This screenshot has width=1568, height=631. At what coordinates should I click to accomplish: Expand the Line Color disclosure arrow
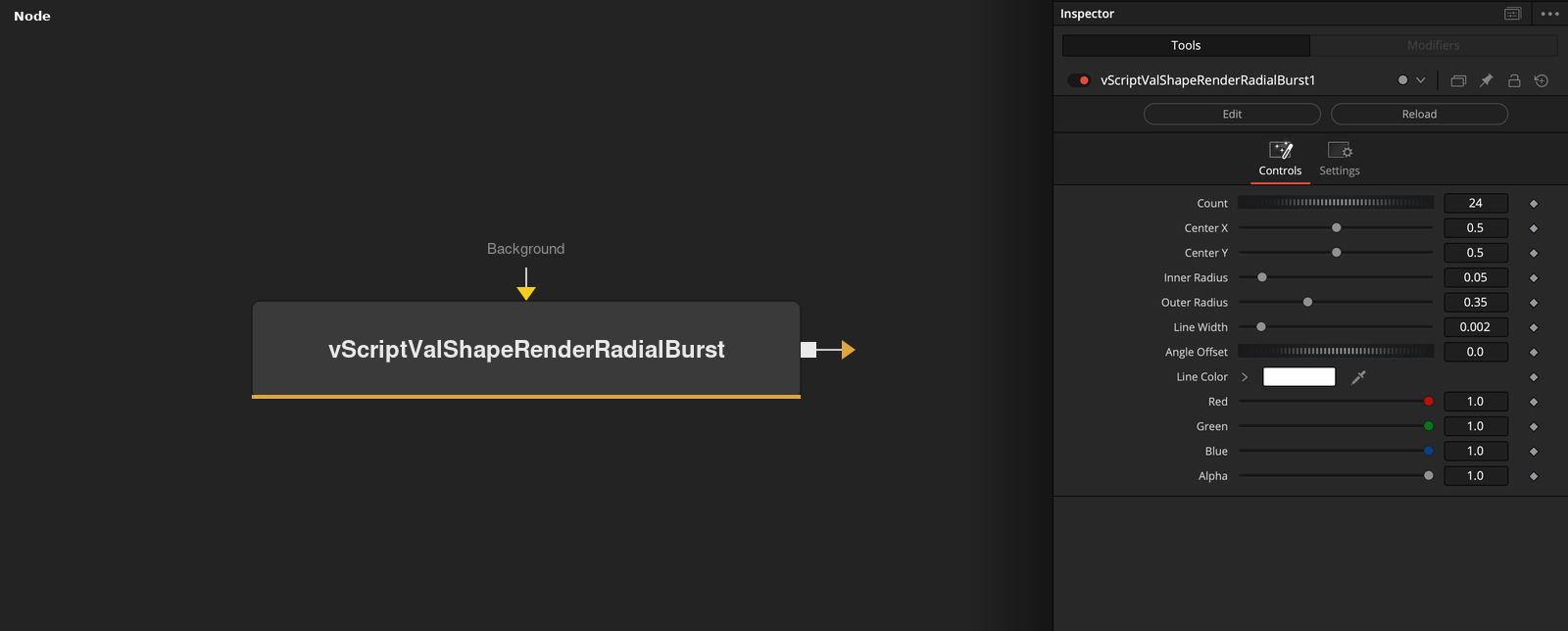(1245, 377)
